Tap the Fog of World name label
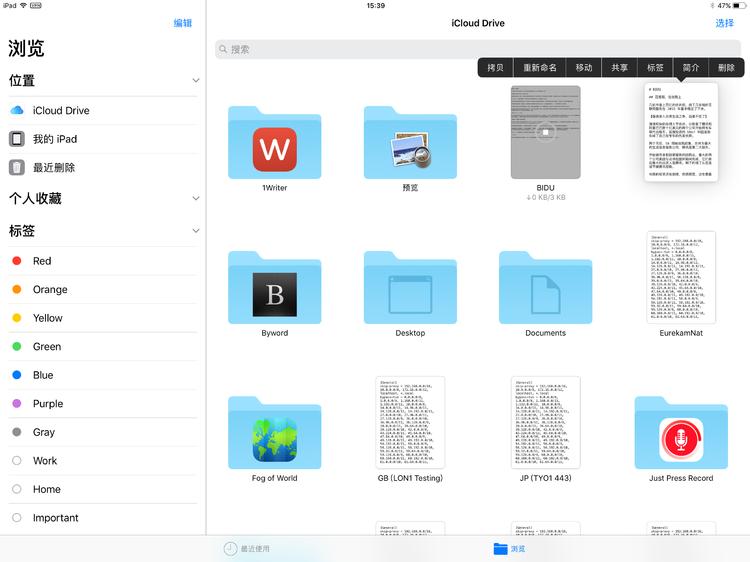 tap(275, 478)
